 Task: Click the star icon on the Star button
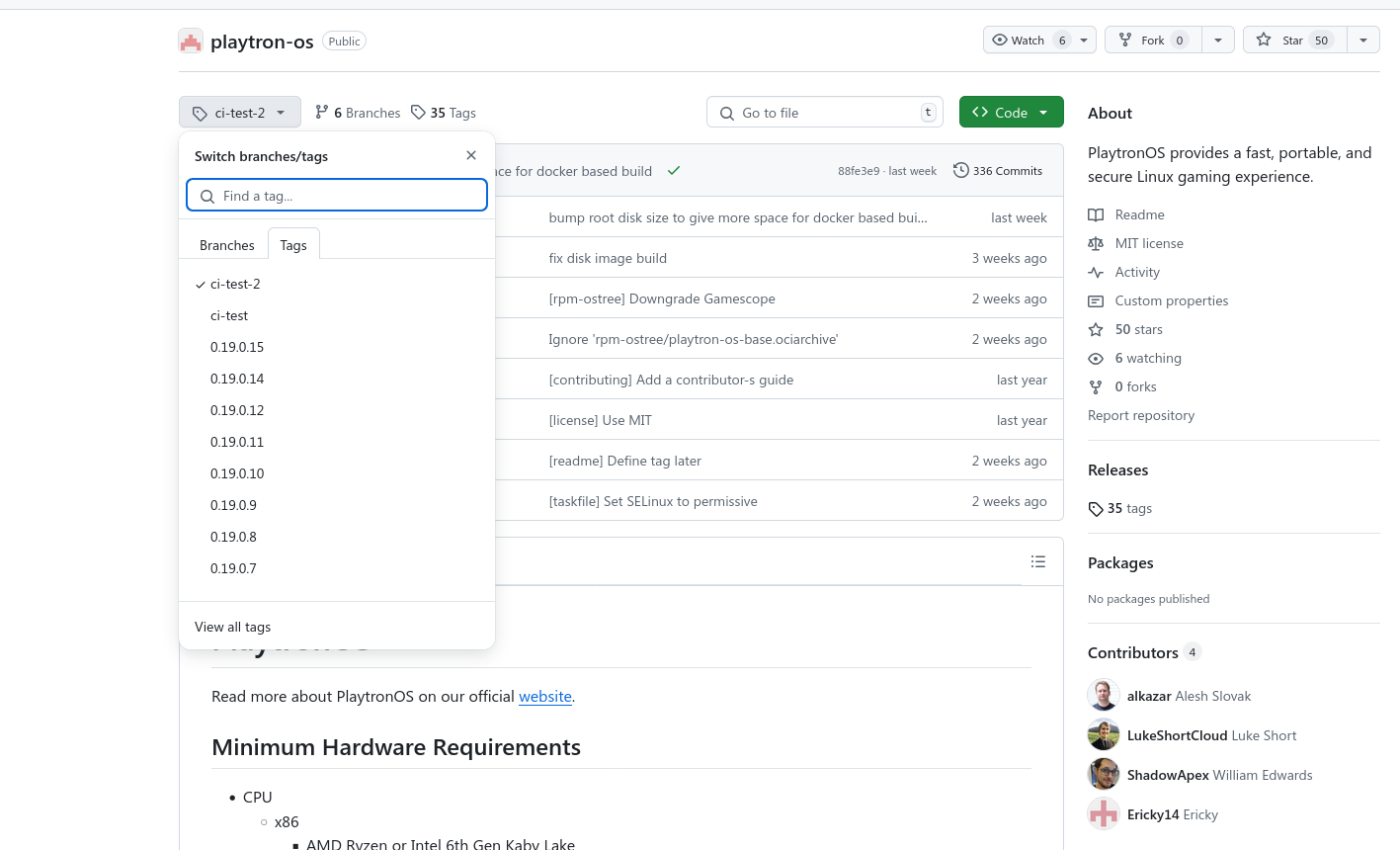click(x=1264, y=40)
